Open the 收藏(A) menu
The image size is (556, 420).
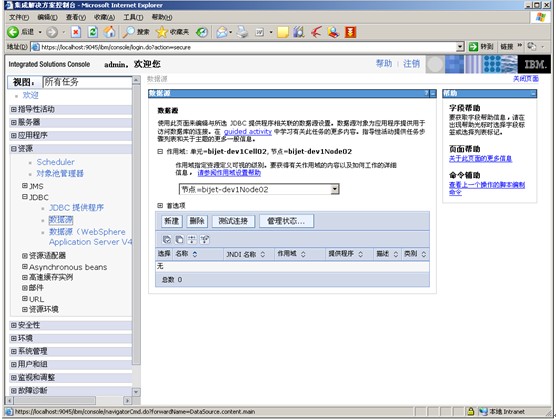[x=104, y=17]
